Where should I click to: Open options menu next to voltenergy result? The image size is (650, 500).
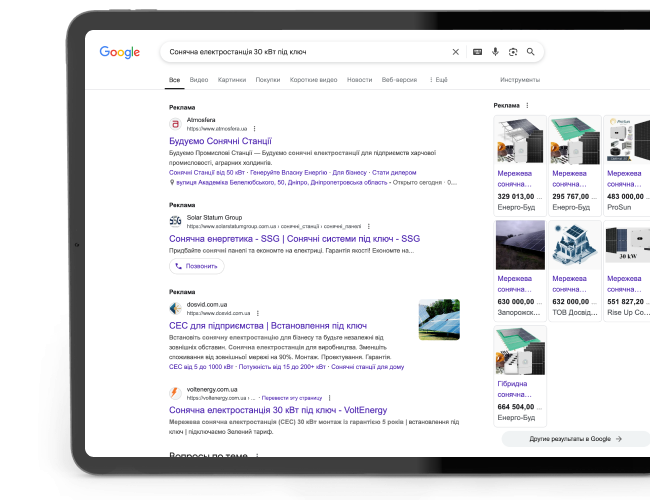(x=330, y=398)
